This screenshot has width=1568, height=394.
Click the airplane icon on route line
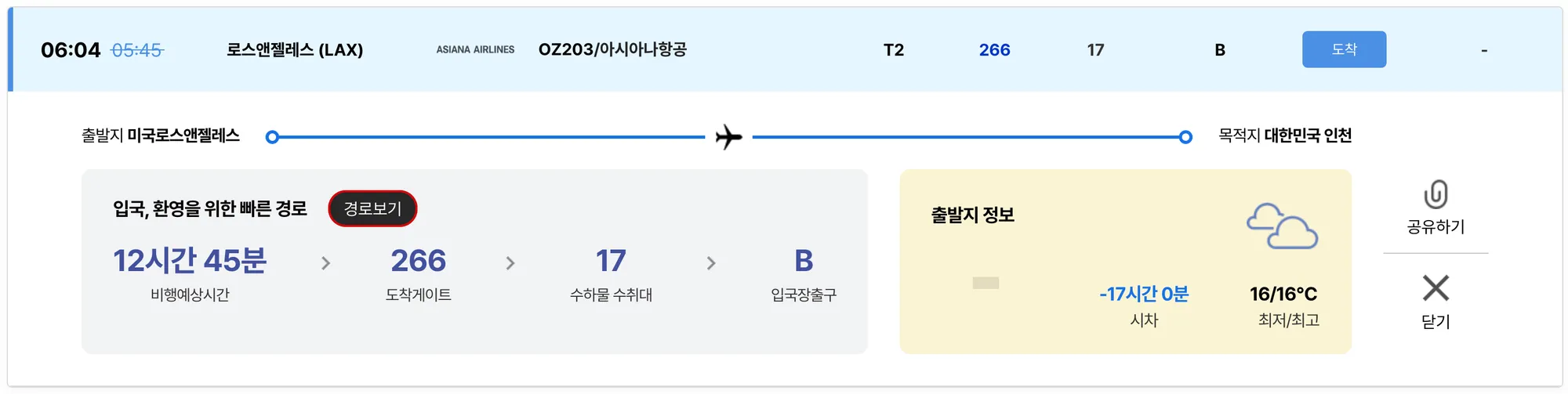click(728, 137)
